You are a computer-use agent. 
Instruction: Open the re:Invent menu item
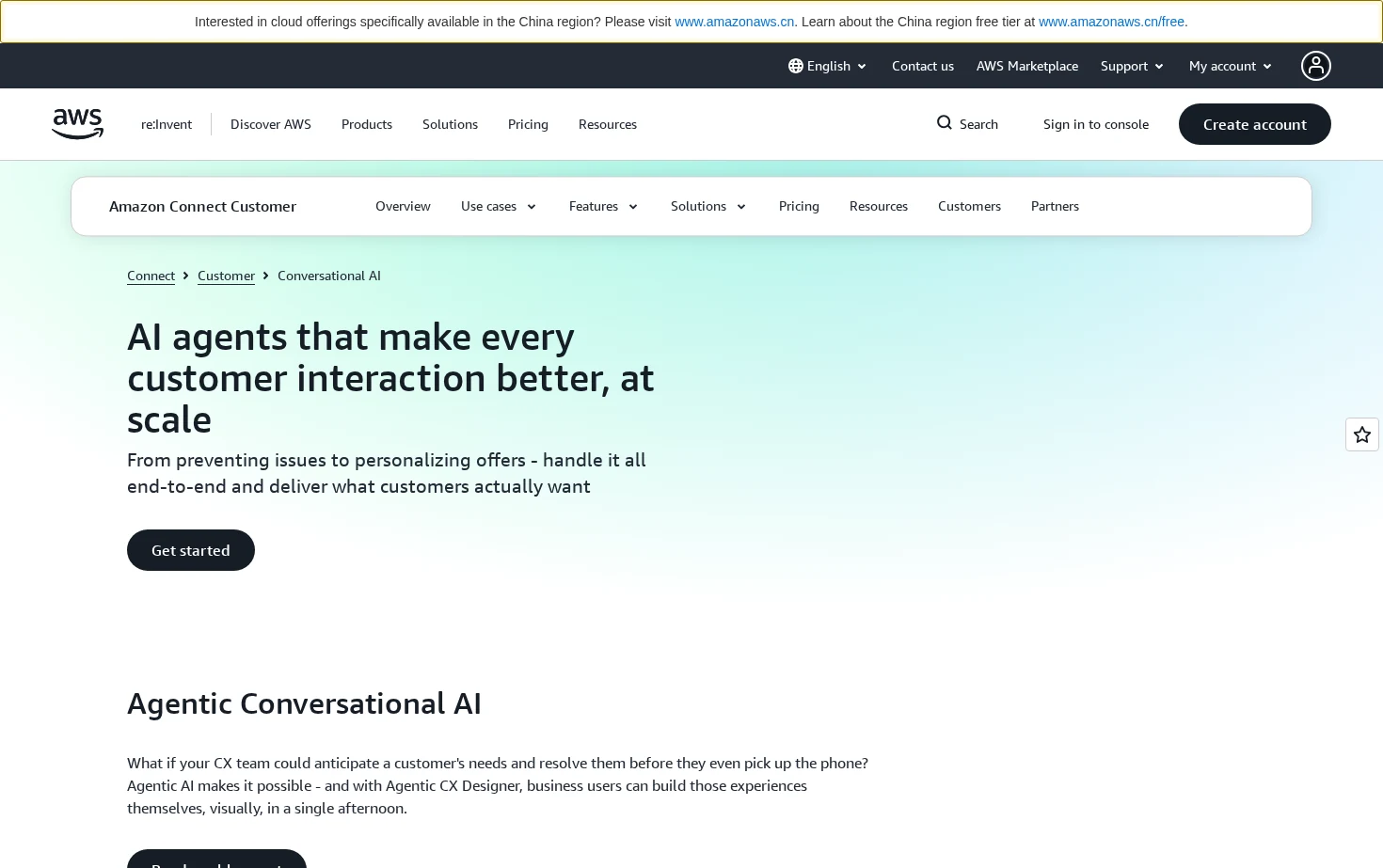pyautogui.click(x=167, y=124)
